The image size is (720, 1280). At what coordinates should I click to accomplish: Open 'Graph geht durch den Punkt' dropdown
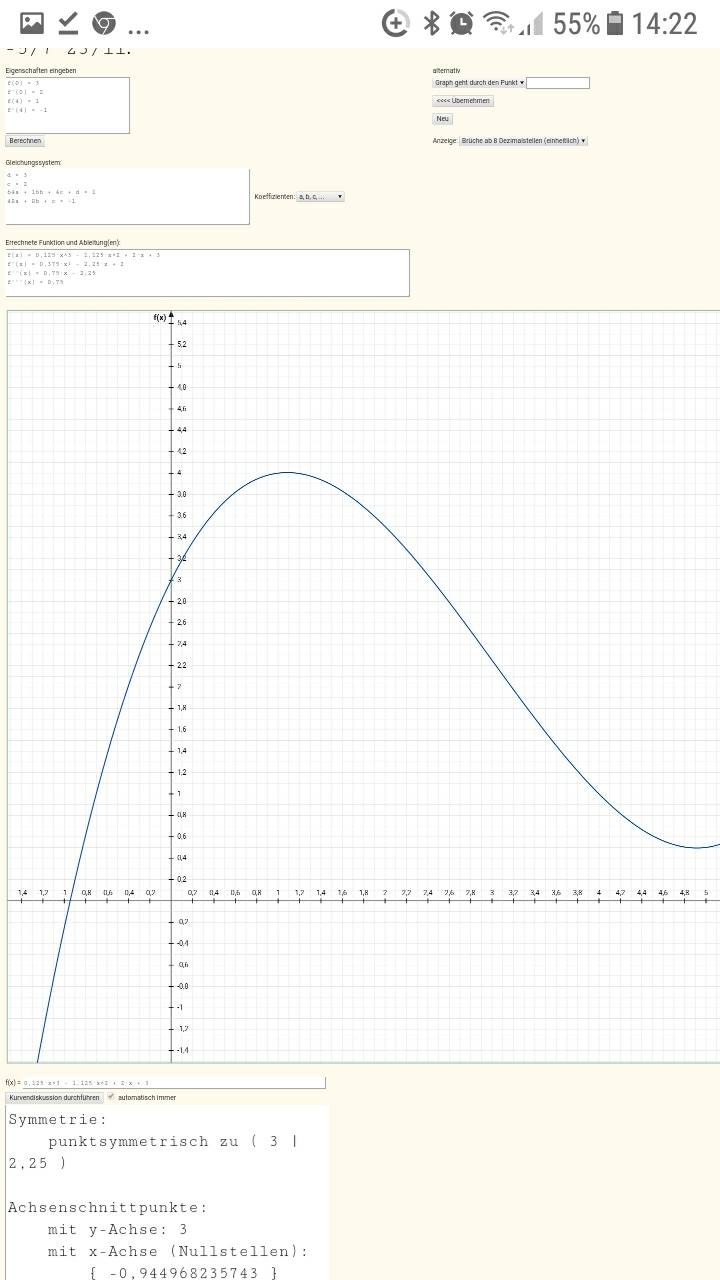pos(479,83)
